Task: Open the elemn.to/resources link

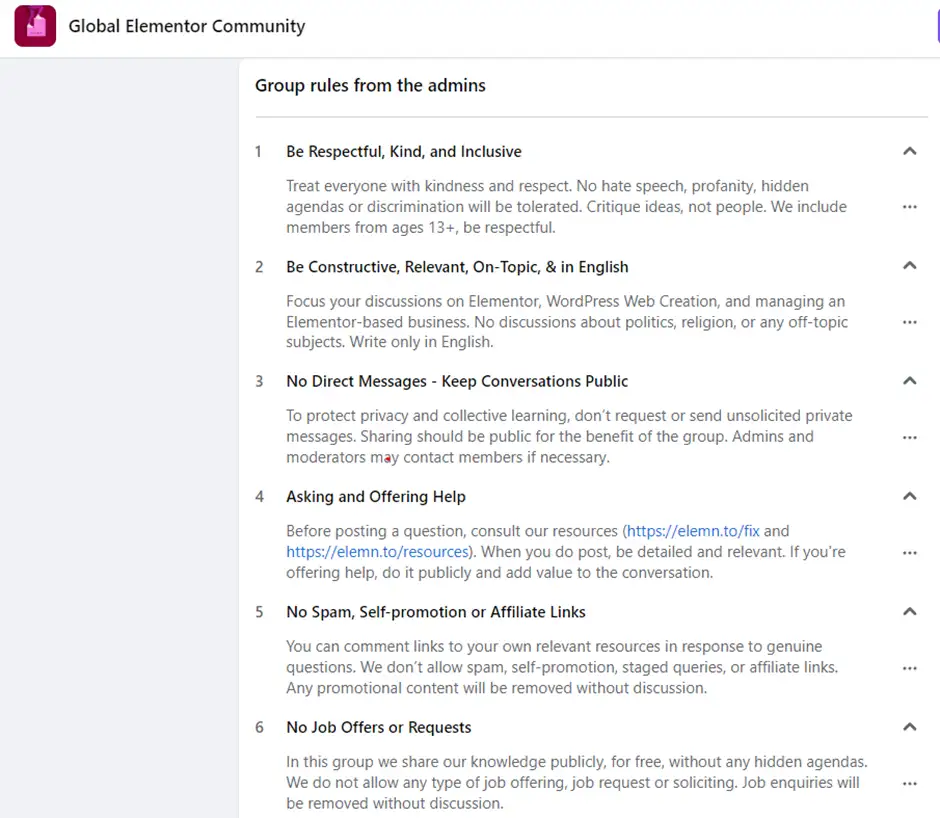Action: point(376,551)
